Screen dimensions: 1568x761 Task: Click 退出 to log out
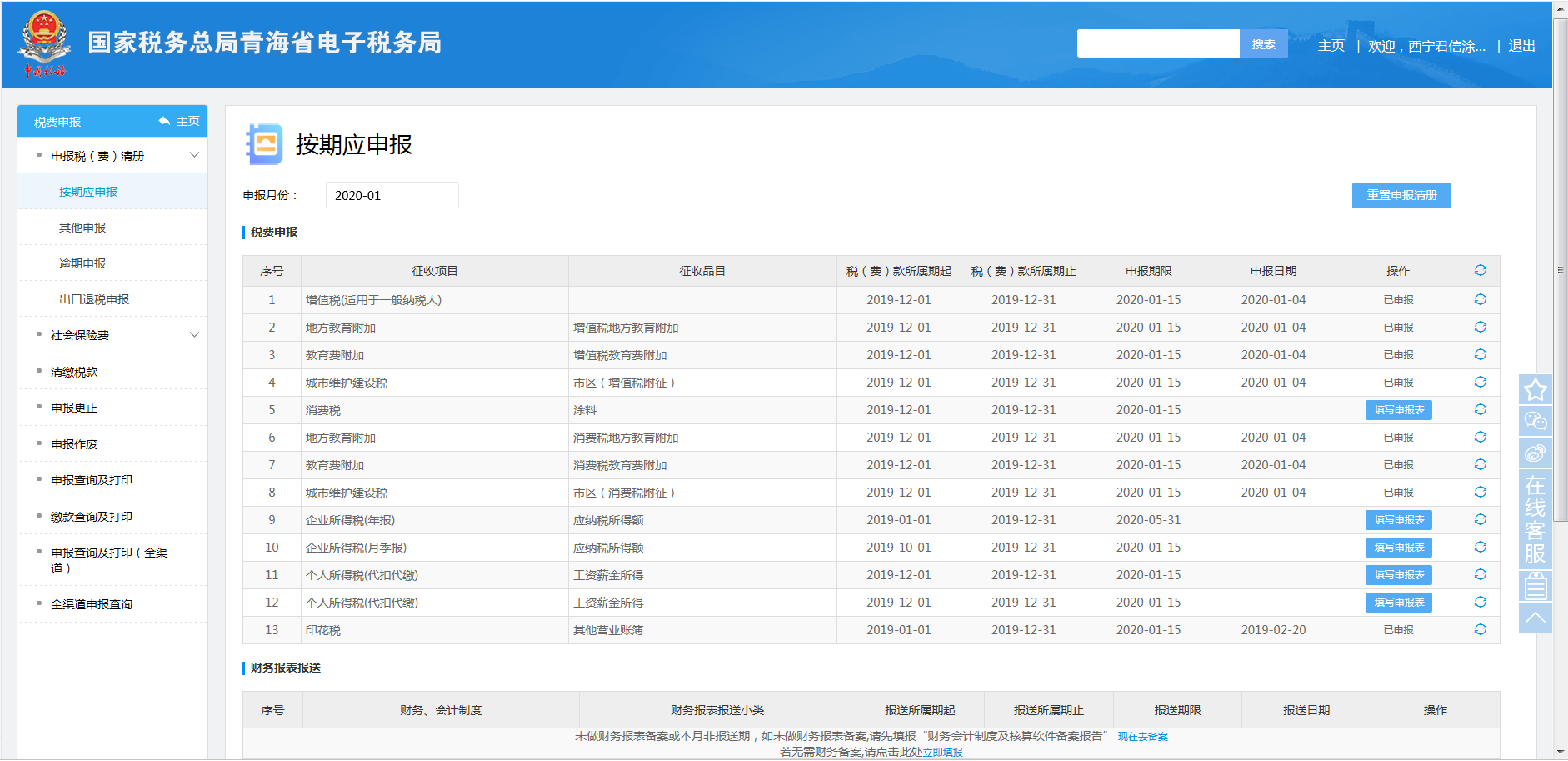tap(1521, 46)
